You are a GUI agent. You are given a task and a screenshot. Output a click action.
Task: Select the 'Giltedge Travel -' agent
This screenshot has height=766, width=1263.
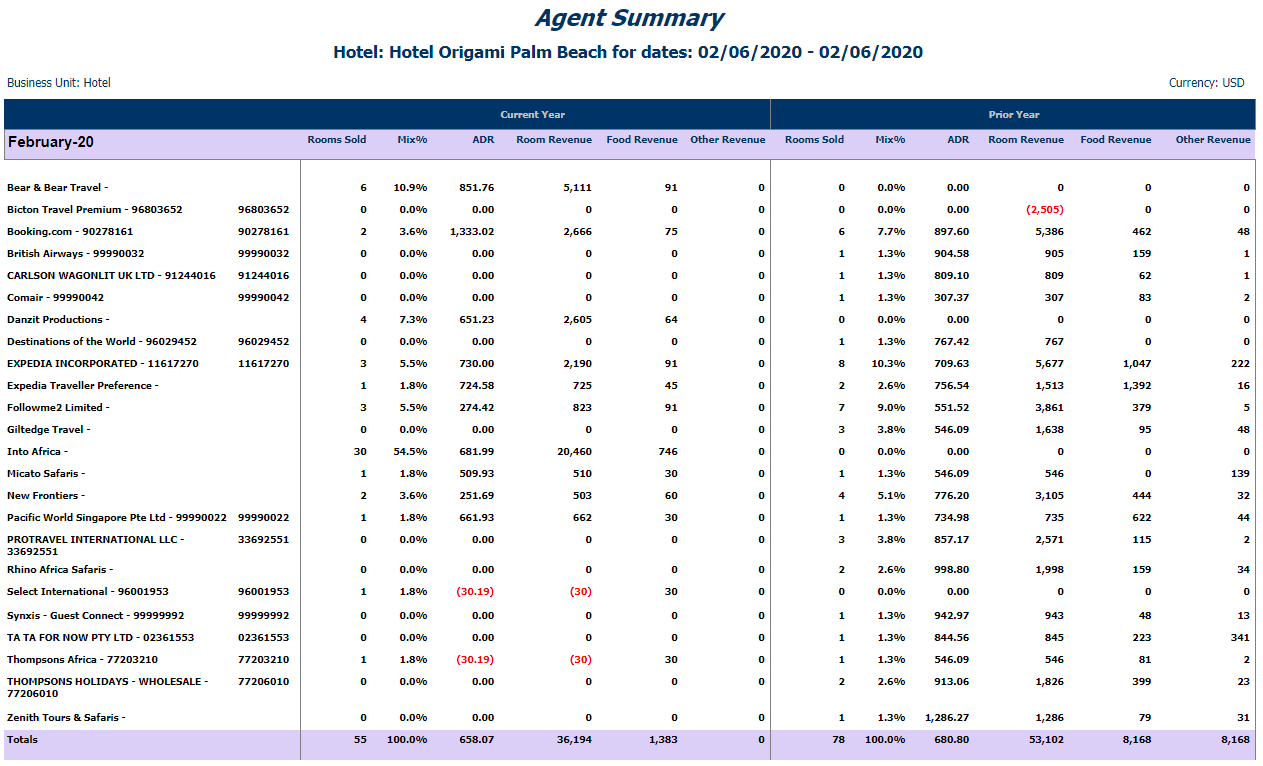49,430
